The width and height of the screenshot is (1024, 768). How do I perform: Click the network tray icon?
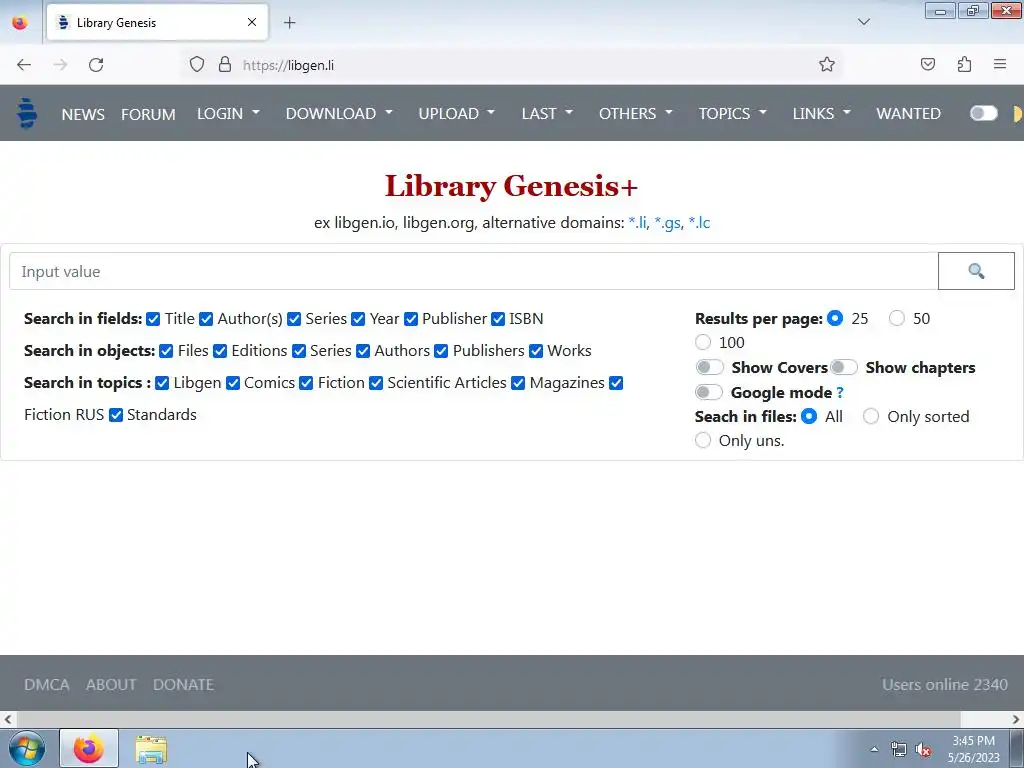click(x=899, y=750)
